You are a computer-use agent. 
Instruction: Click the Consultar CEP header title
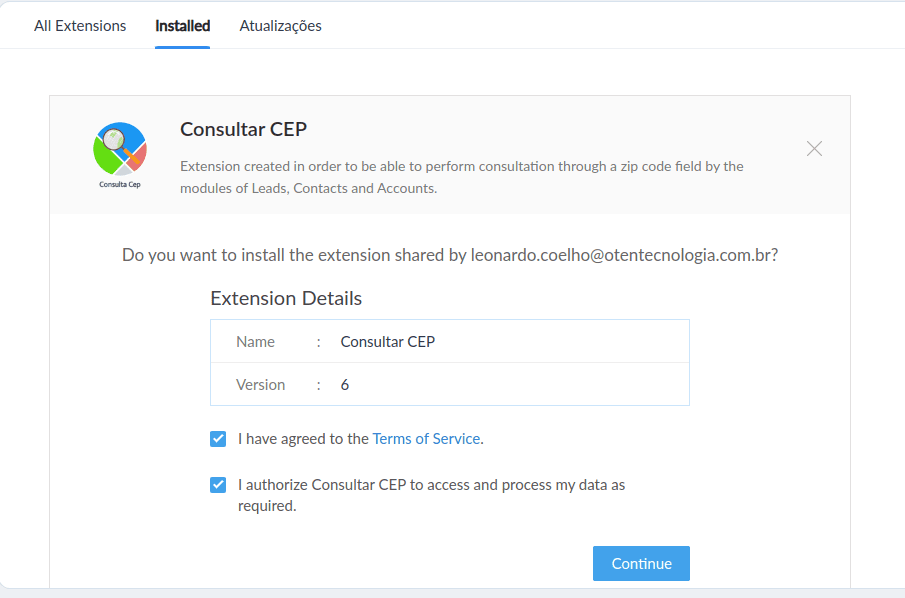coord(244,129)
